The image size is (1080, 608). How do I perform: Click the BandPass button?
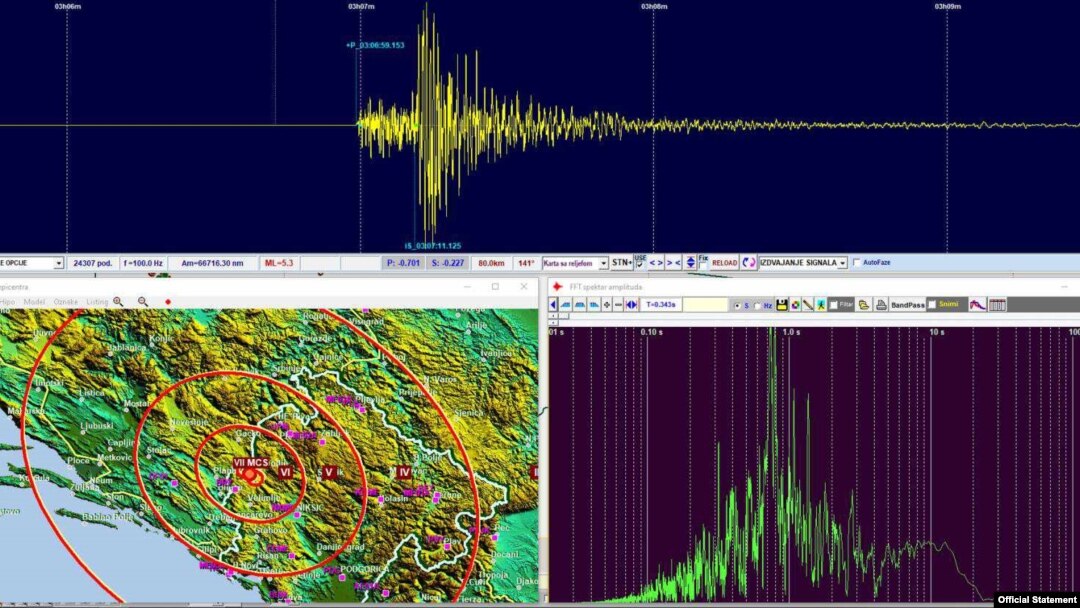[908, 304]
